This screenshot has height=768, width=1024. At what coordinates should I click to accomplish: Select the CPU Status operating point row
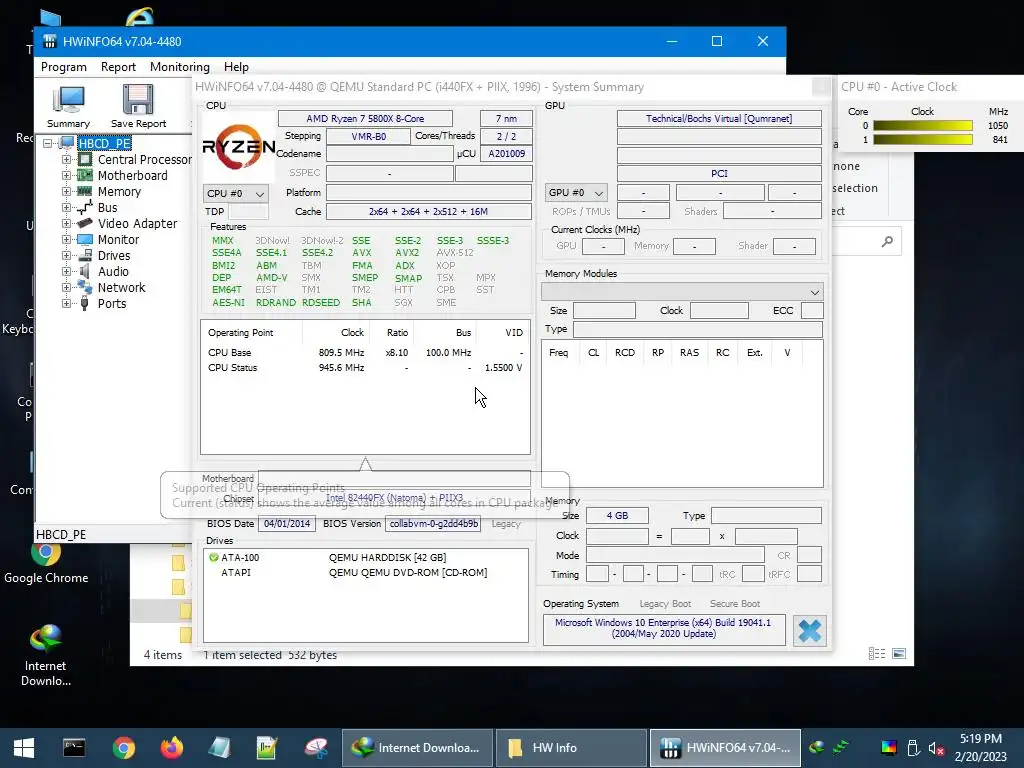click(365, 368)
